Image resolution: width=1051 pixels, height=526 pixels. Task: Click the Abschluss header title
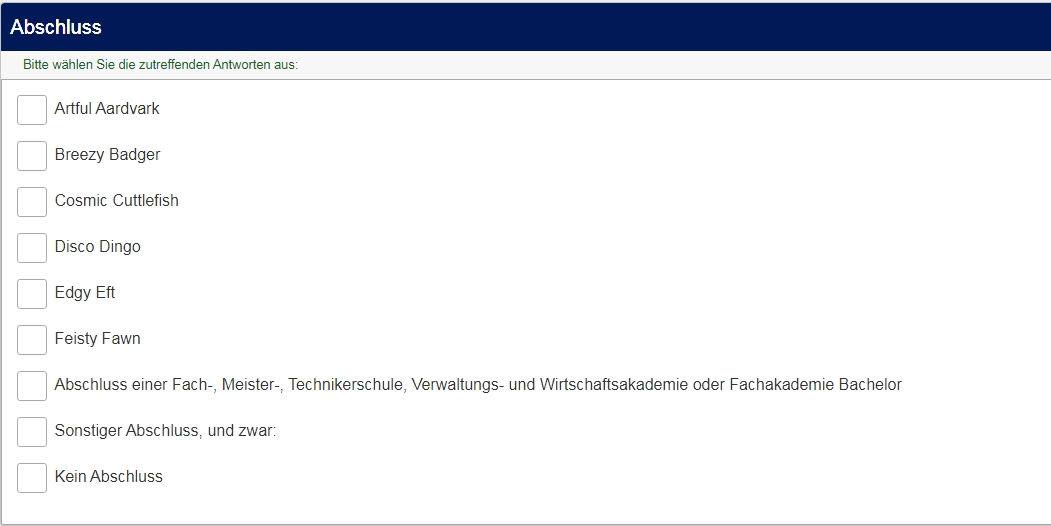(x=56, y=27)
